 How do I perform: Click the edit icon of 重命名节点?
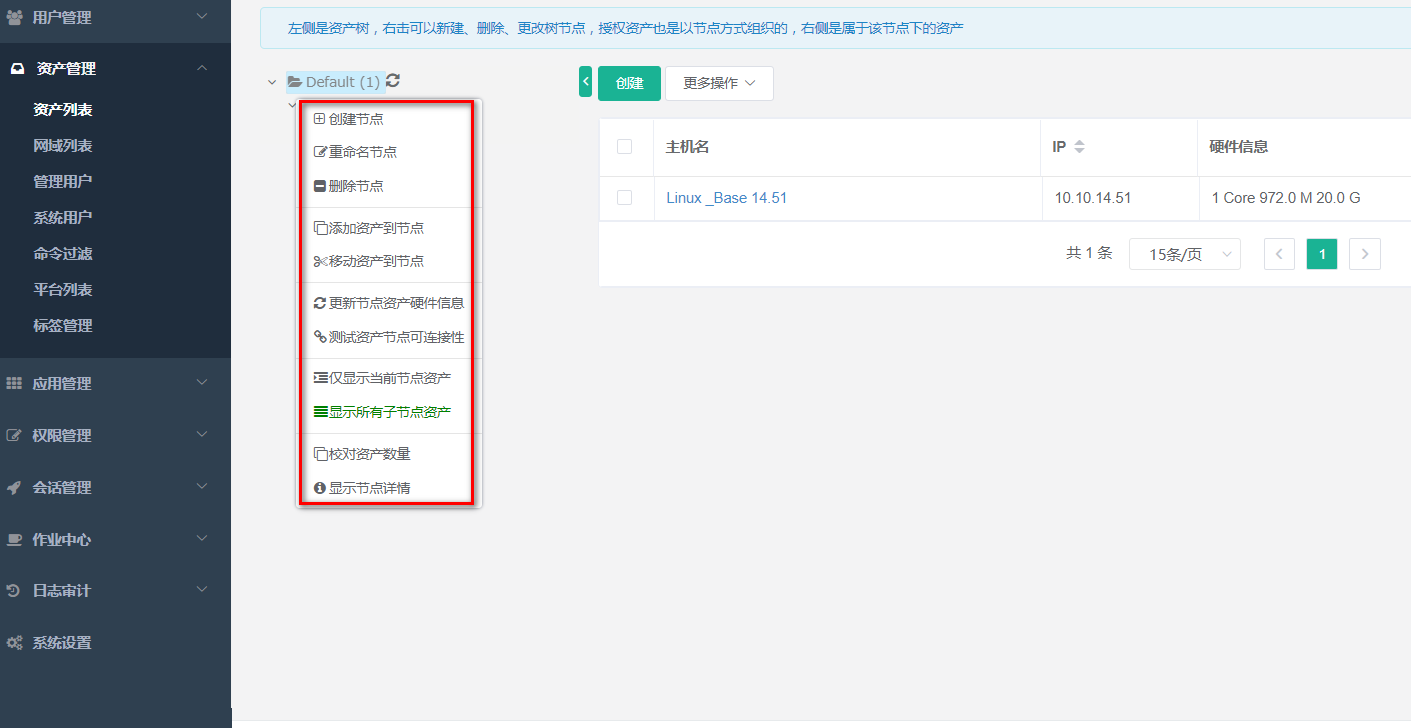tap(320, 152)
